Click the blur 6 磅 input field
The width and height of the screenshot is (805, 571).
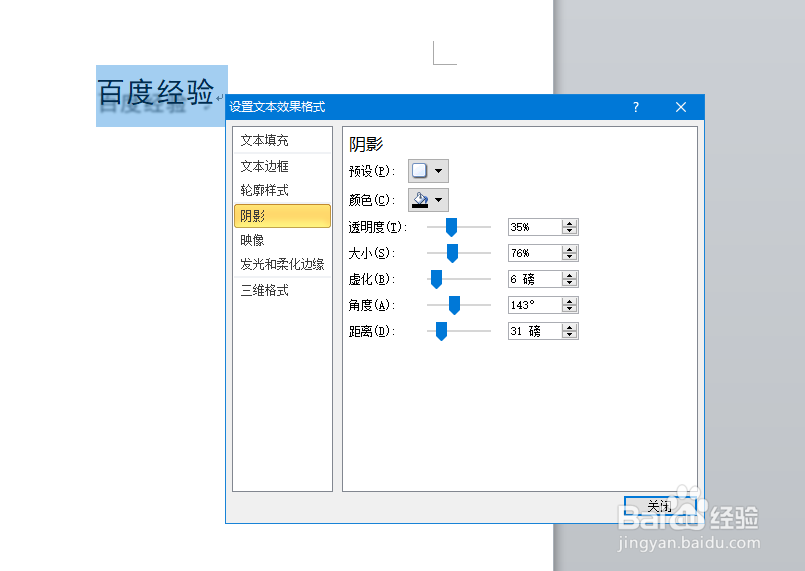[535, 279]
